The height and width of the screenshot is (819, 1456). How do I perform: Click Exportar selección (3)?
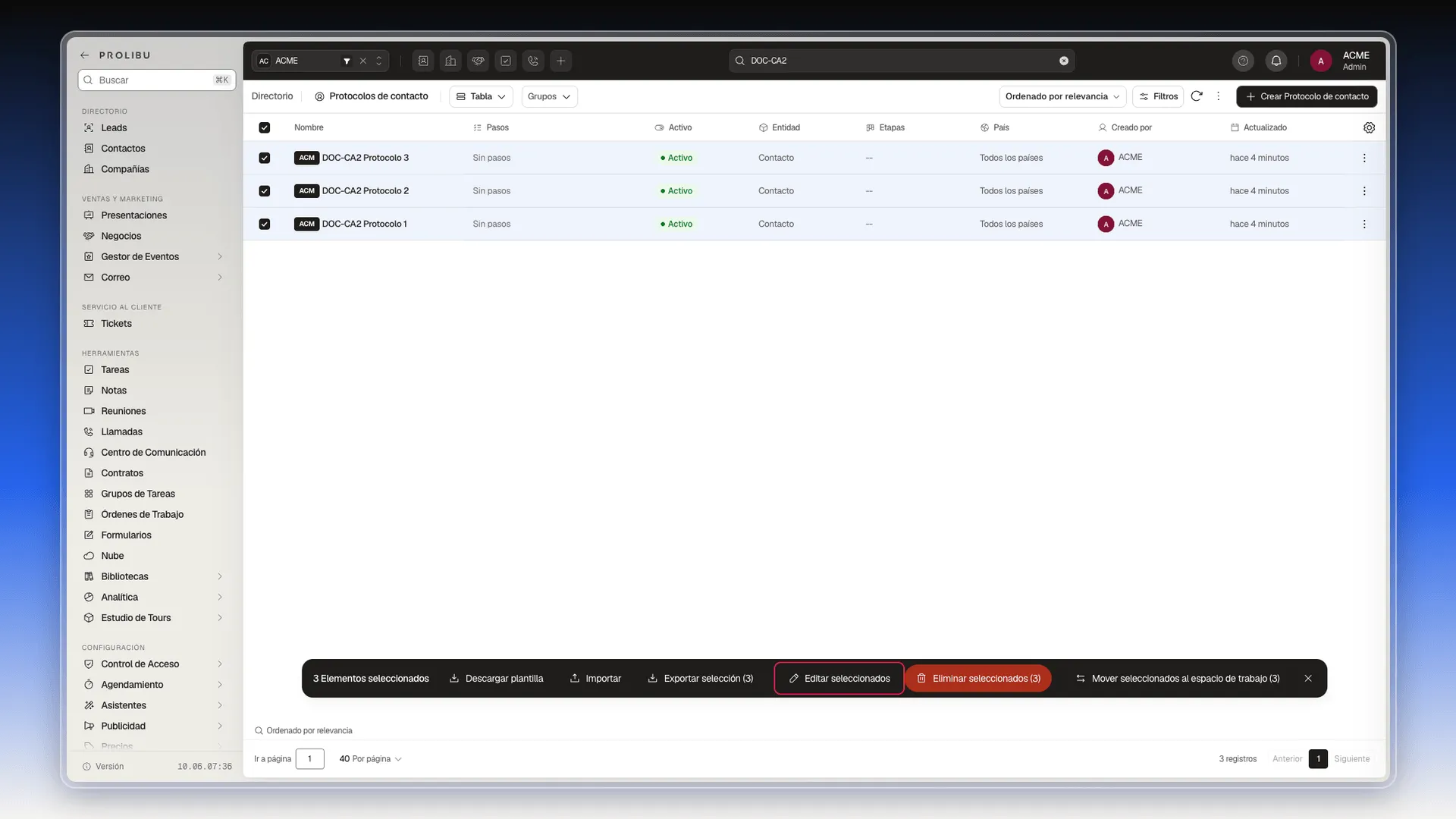700,679
